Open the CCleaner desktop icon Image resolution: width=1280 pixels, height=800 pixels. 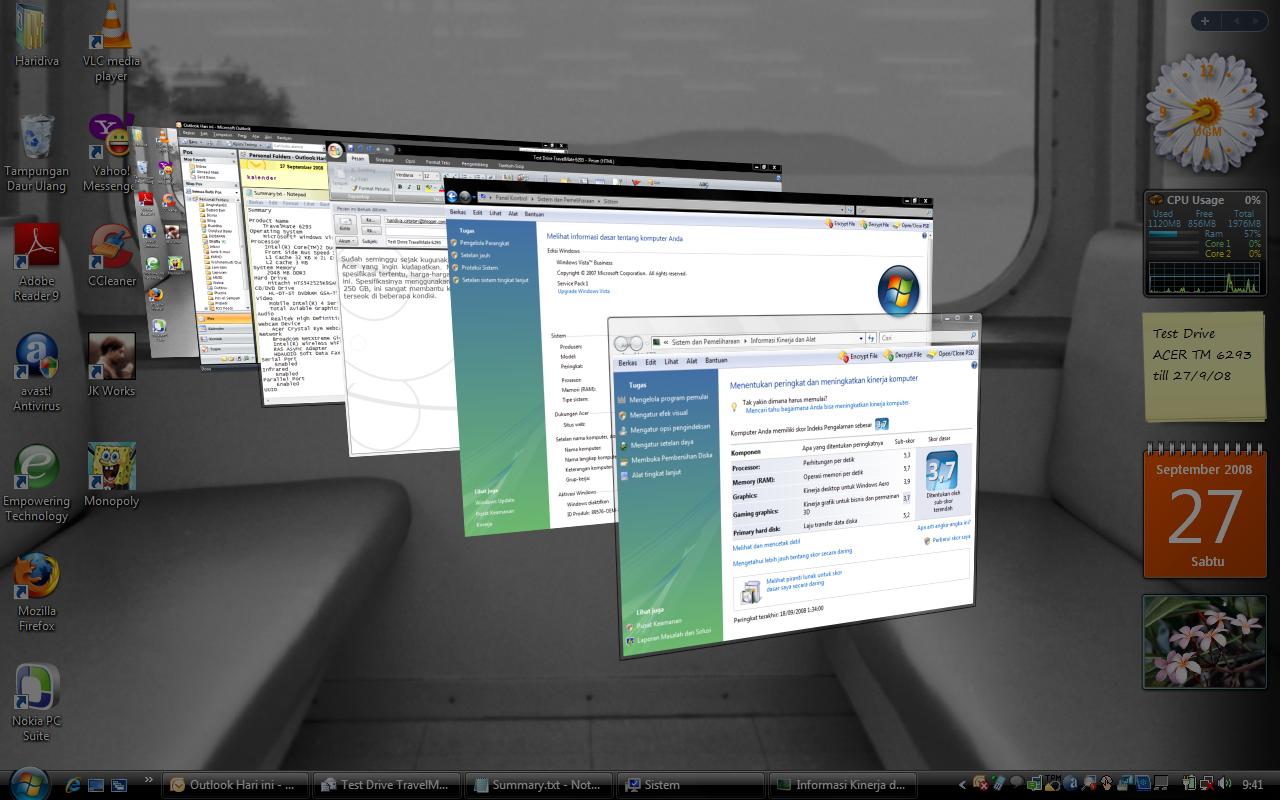[x=111, y=250]
